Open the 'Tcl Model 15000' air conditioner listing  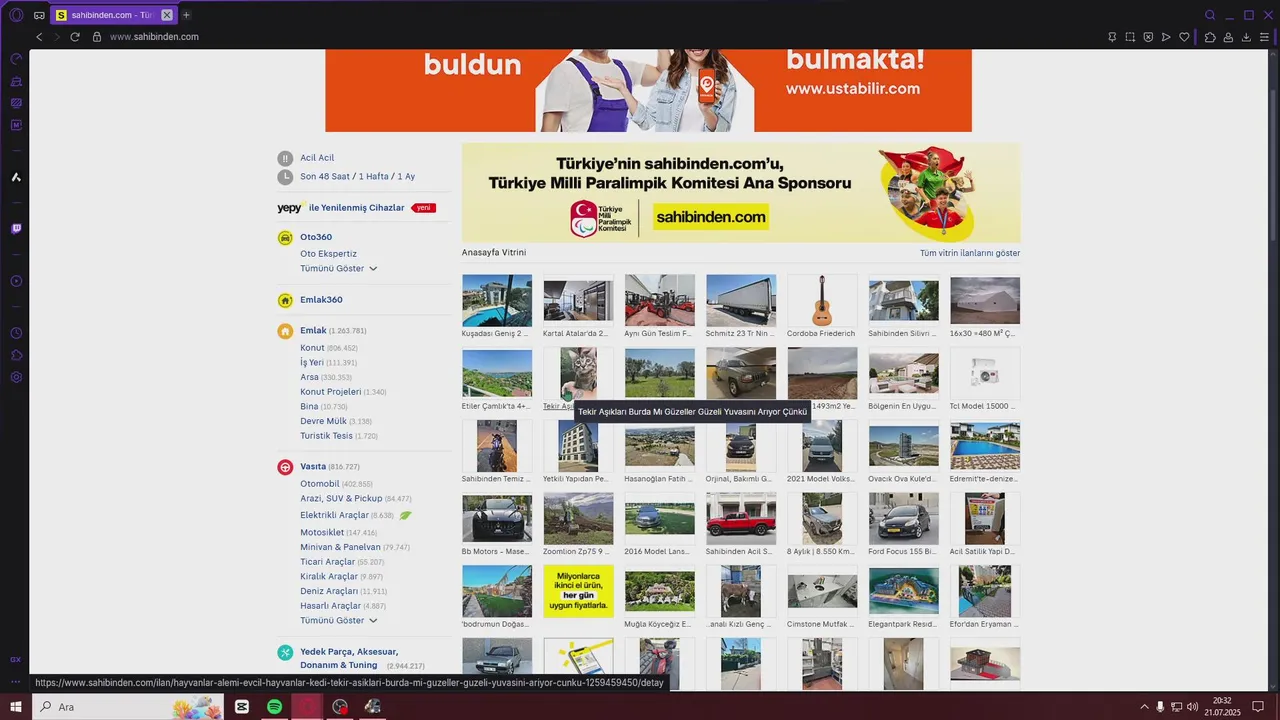point(985,373)
